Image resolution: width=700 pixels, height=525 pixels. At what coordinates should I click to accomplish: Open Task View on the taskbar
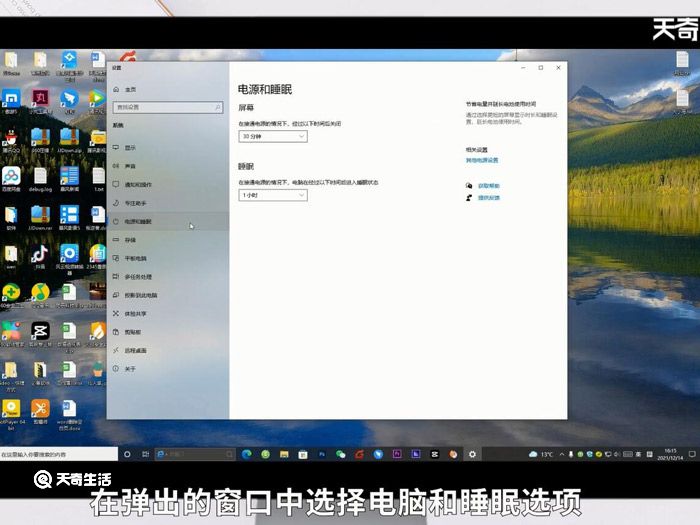[146, 454]
